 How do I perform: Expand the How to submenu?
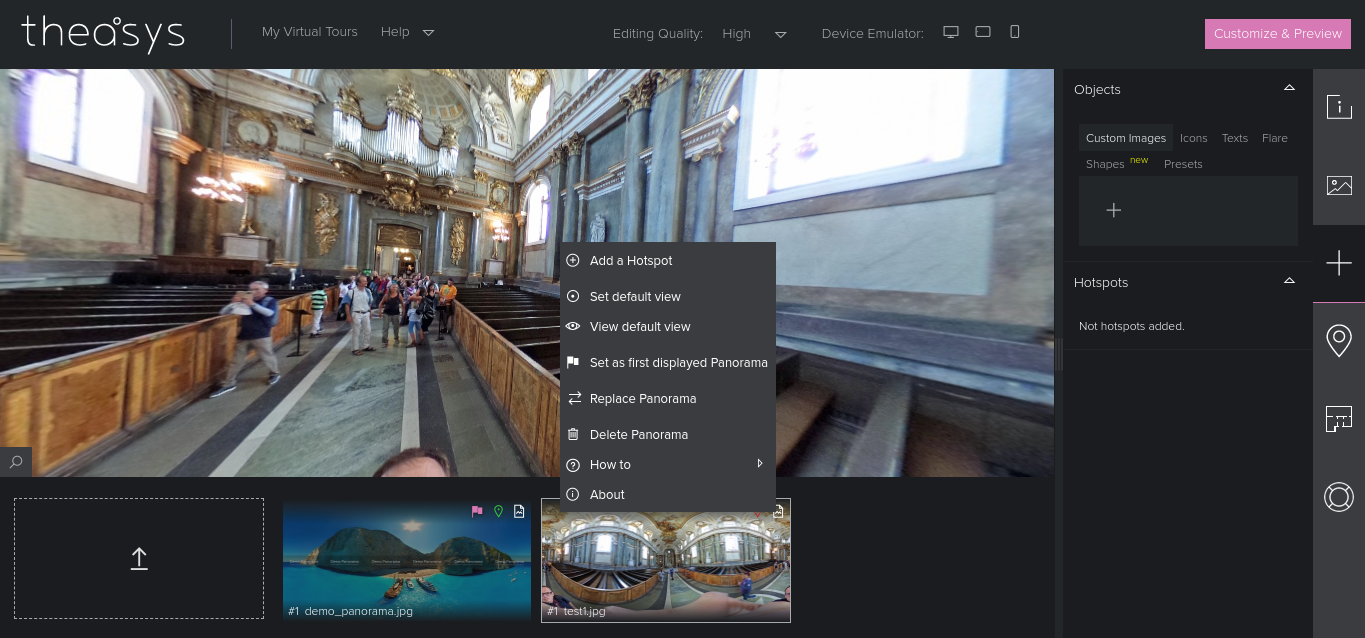[668, 465]
